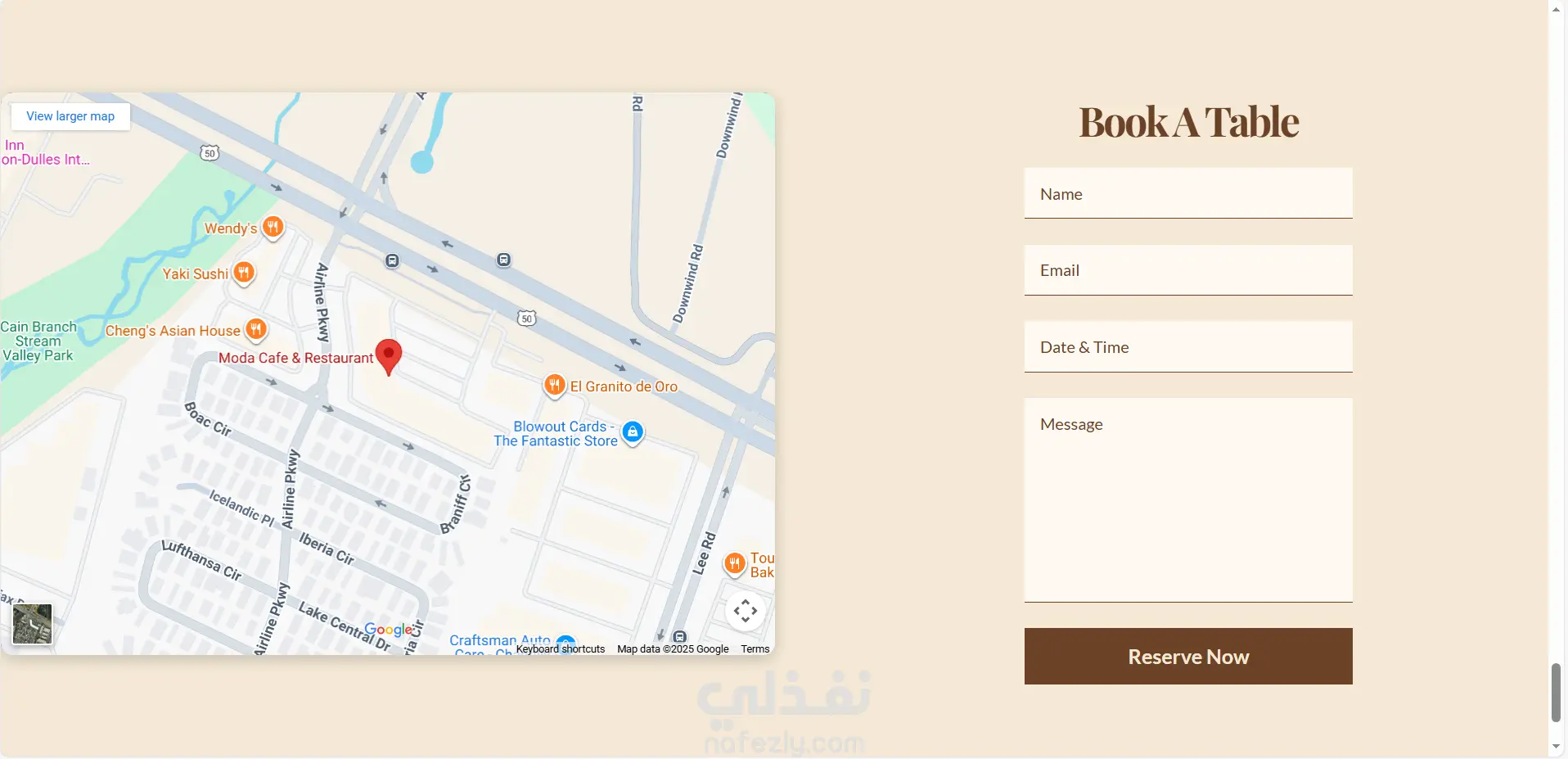Click the bus stop icon near Airline Pkwy
Screen dimensions: 1568x759
pyautogui.click(x=392, y=260)
